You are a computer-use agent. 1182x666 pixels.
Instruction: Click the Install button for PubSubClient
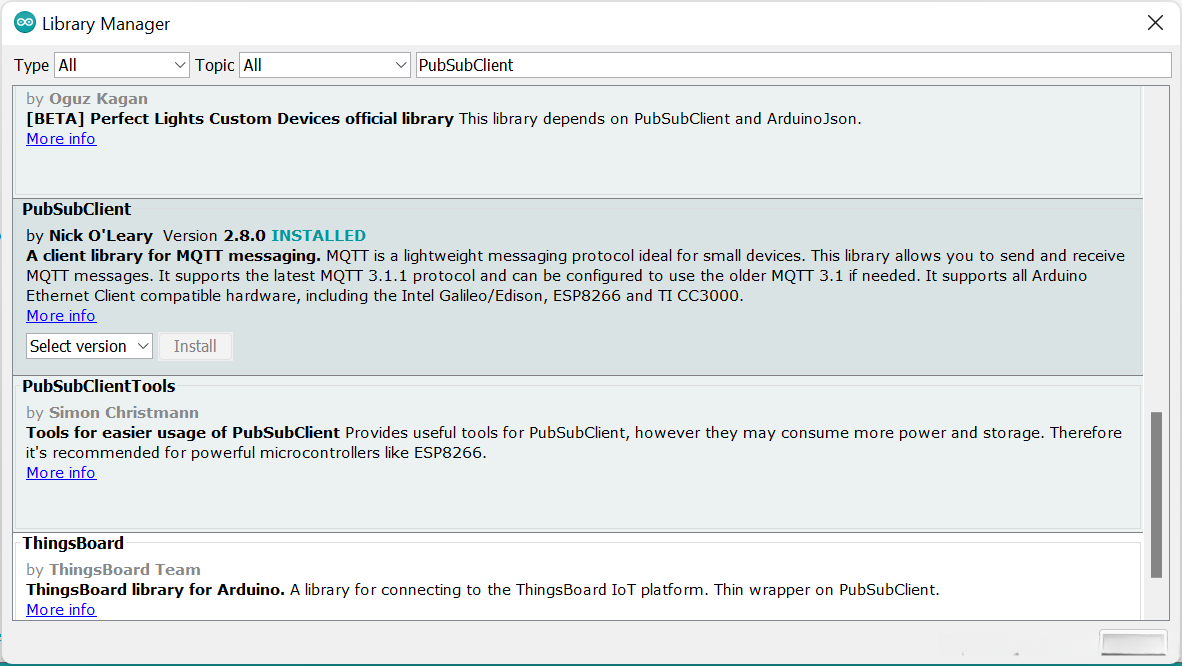195,346
